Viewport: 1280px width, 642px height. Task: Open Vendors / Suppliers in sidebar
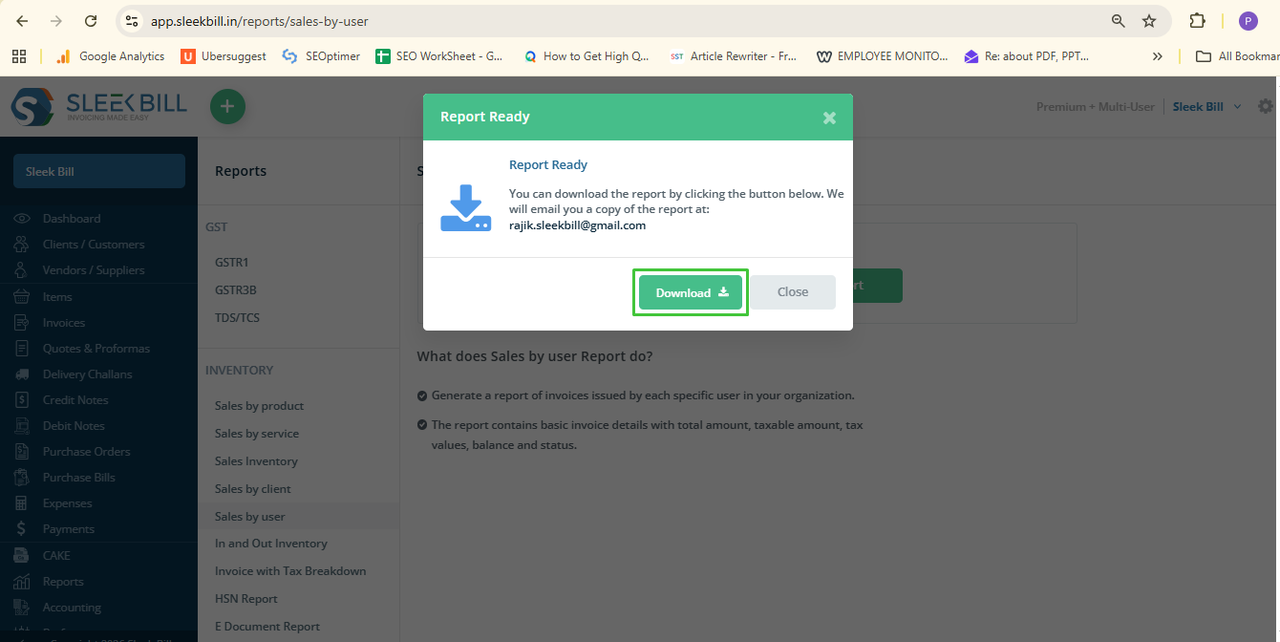(93, 270)
